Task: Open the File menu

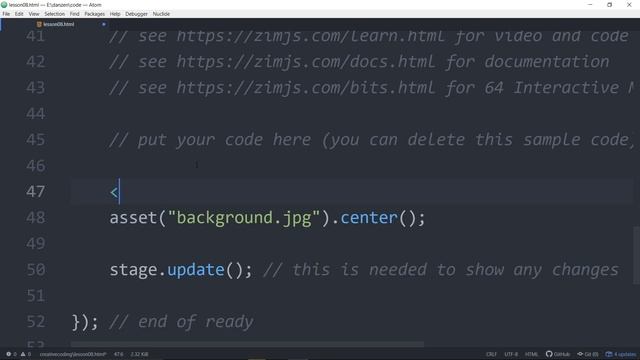Action: [x=6, y=14]
